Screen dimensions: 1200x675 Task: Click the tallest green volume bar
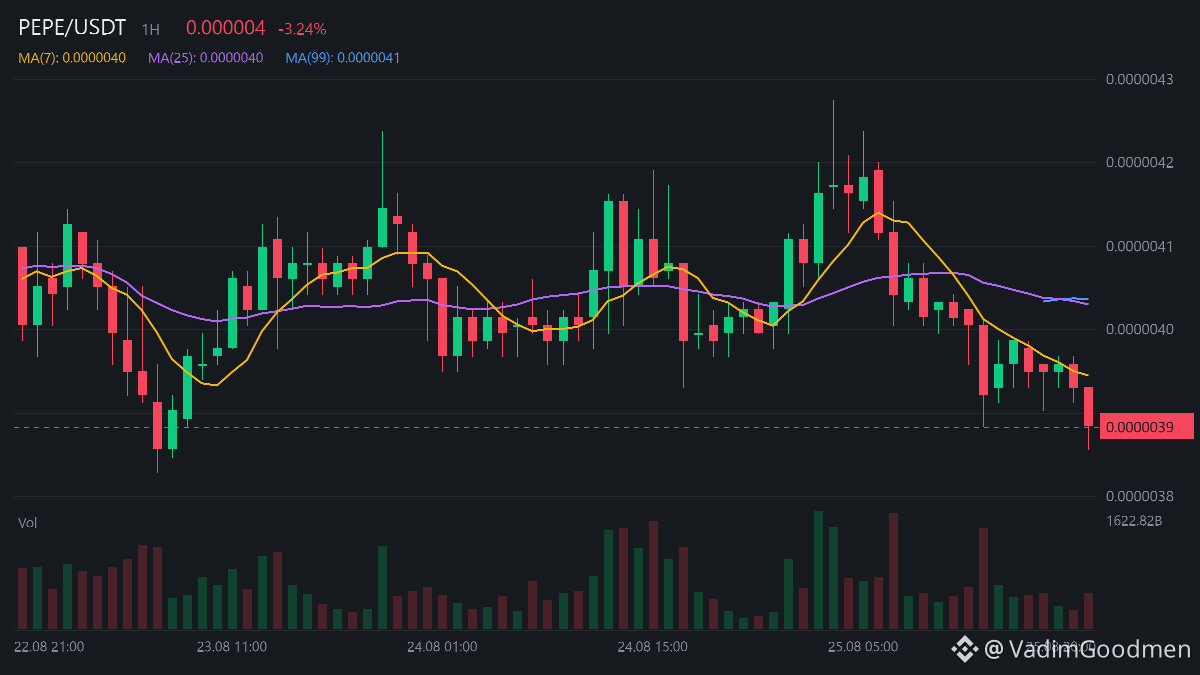click(818, 570)
